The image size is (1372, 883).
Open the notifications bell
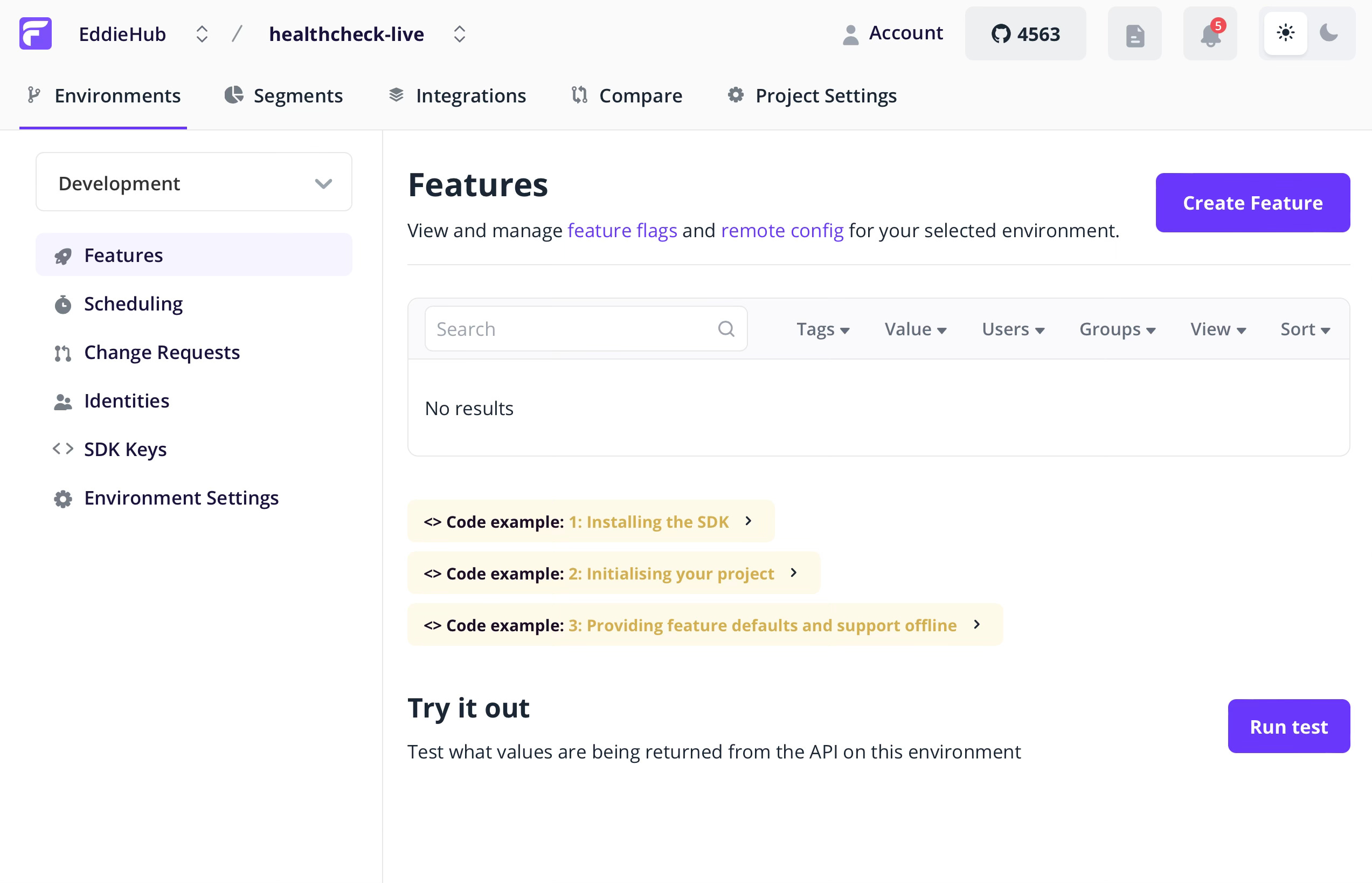pos(1210,34)
